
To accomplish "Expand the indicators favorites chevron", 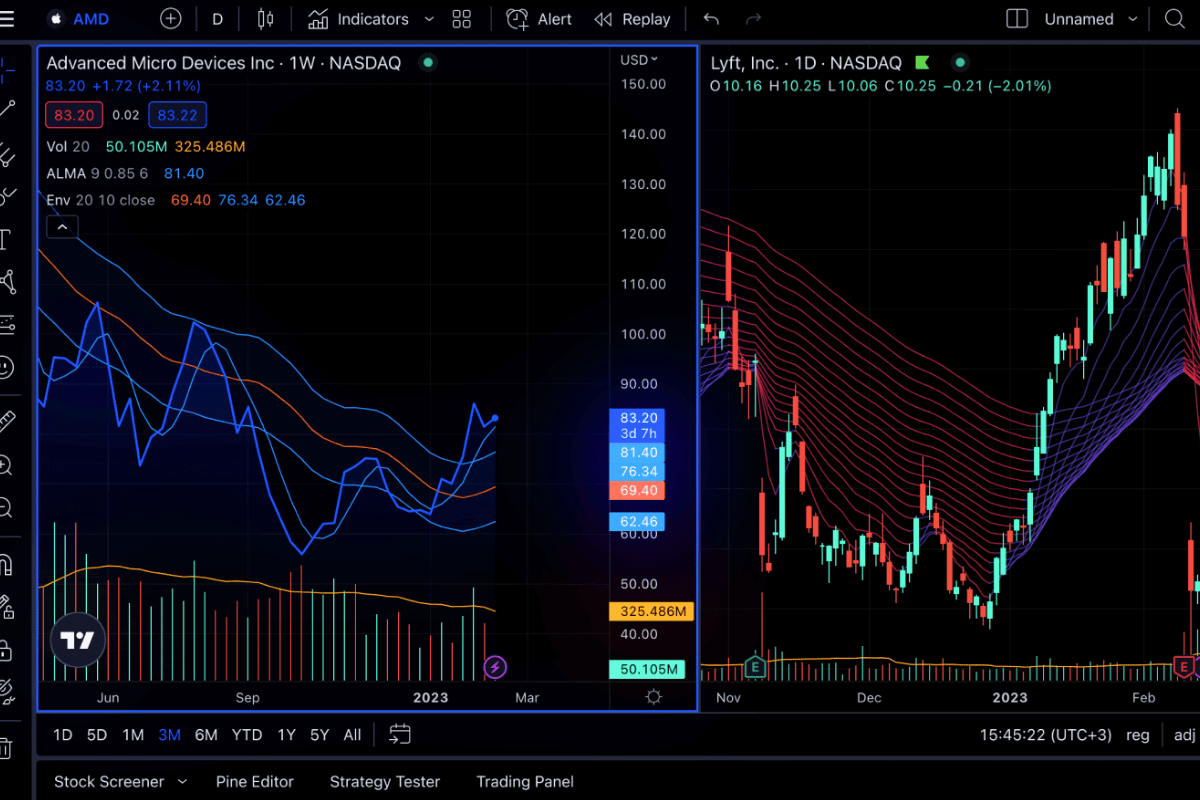I will 429,19.
